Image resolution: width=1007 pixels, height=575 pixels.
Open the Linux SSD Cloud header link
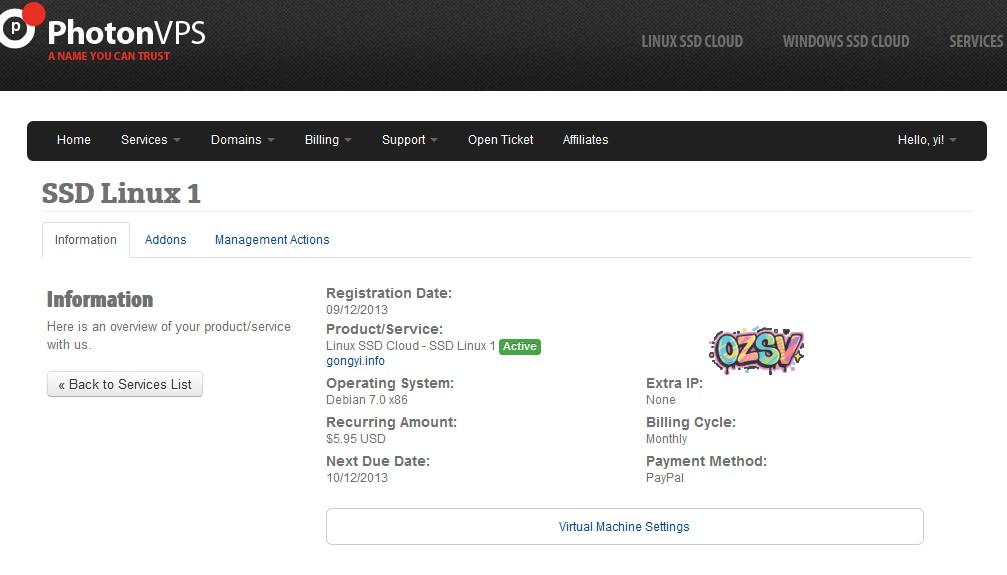(x=691, y=41)
